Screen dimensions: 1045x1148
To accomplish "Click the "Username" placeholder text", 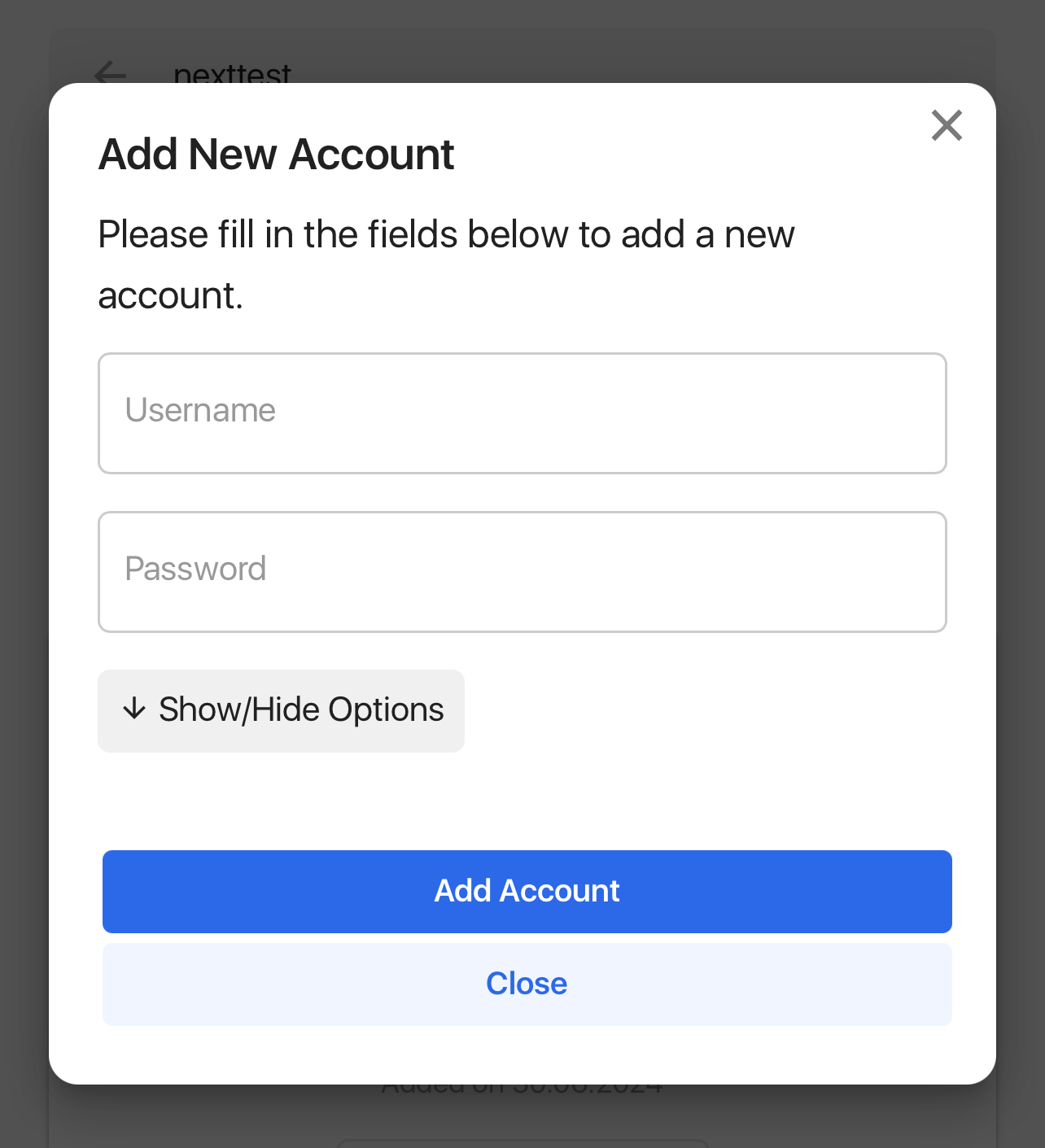I will [200, 411].
